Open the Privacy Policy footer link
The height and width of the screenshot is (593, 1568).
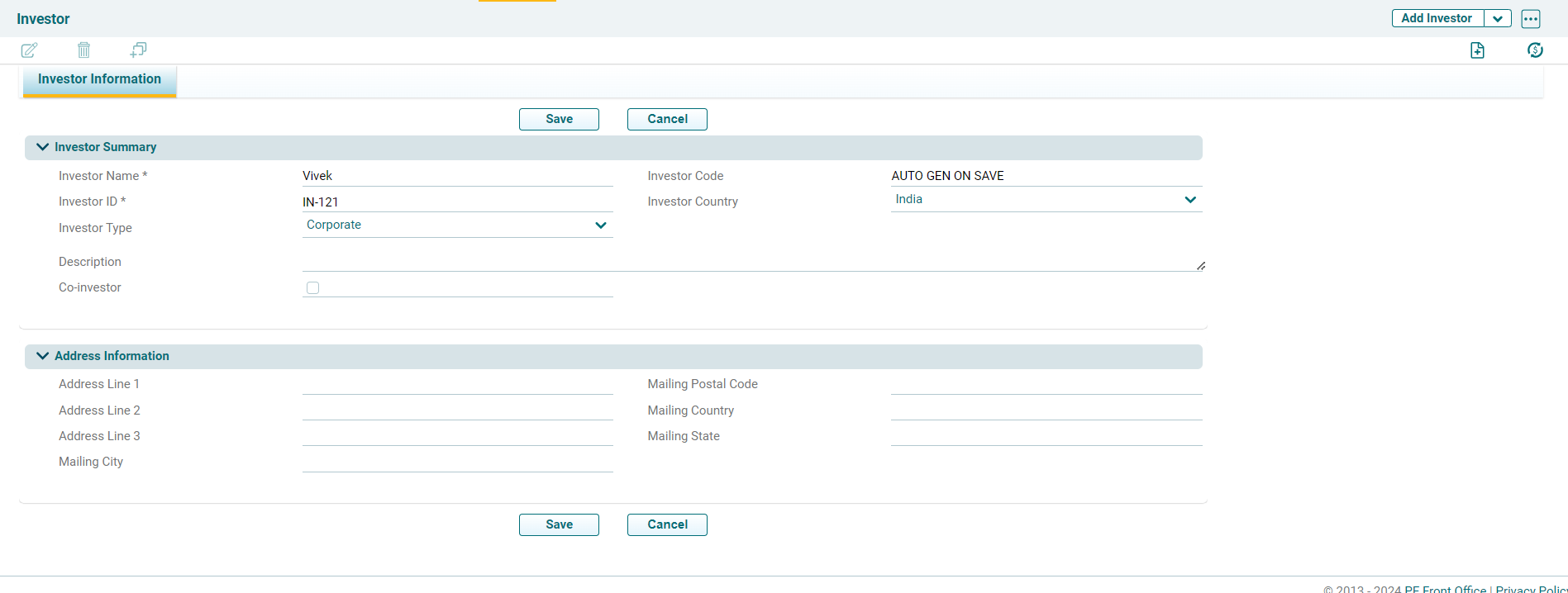pyautogui.click(x=1531, y=589)
